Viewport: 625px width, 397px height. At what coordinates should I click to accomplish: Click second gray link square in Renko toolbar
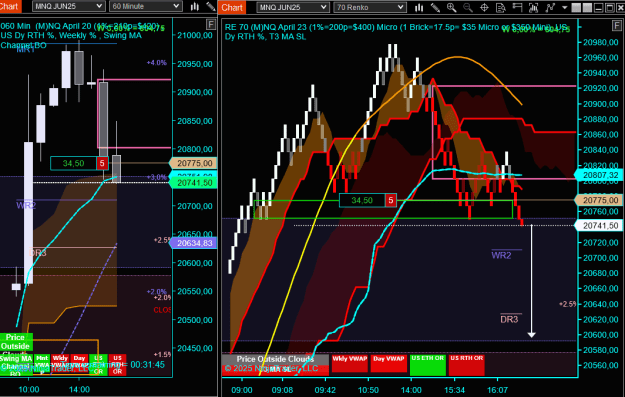click(x=587, y=7)
